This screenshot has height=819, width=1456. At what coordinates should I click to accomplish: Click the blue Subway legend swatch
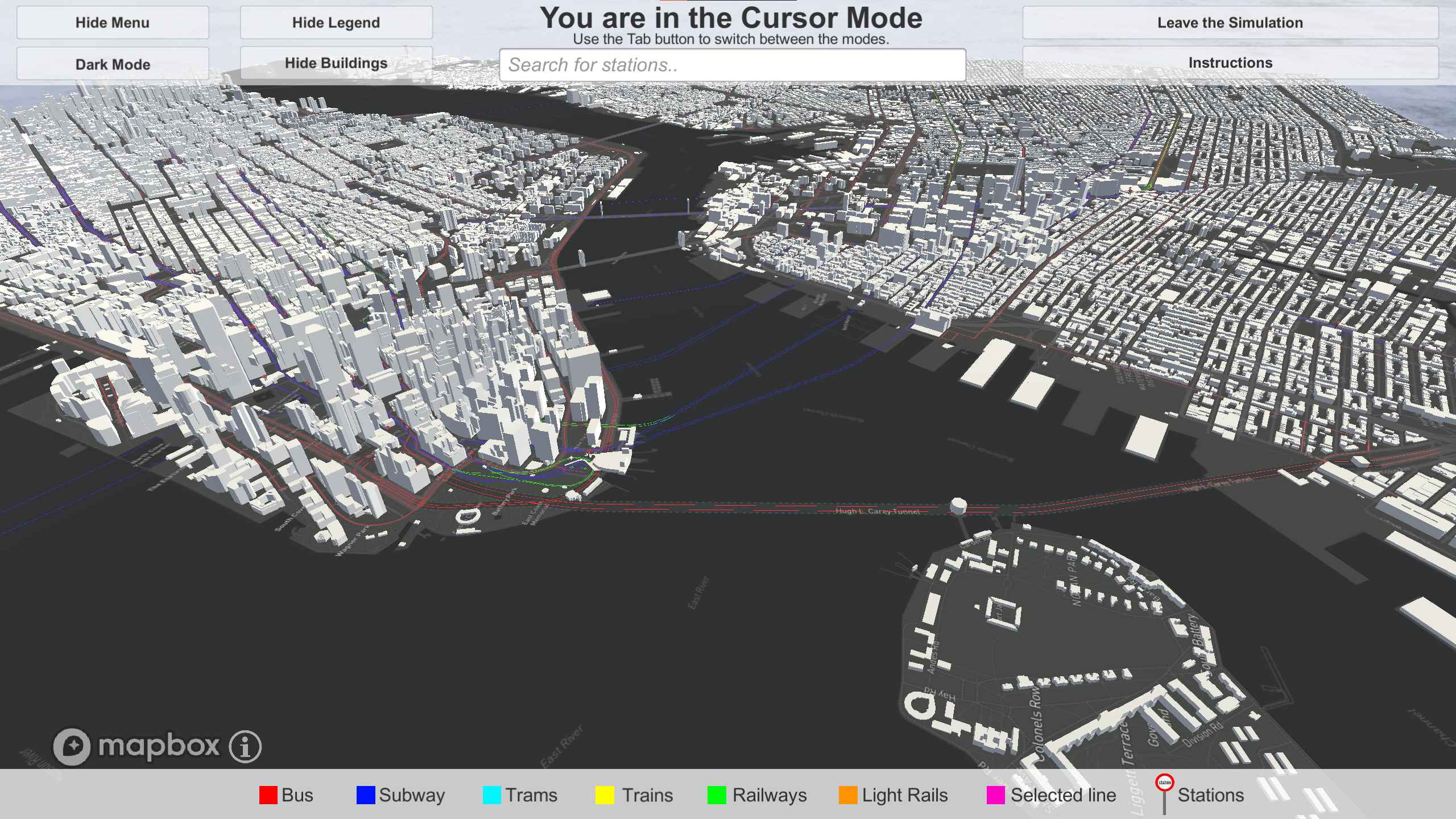365,795
